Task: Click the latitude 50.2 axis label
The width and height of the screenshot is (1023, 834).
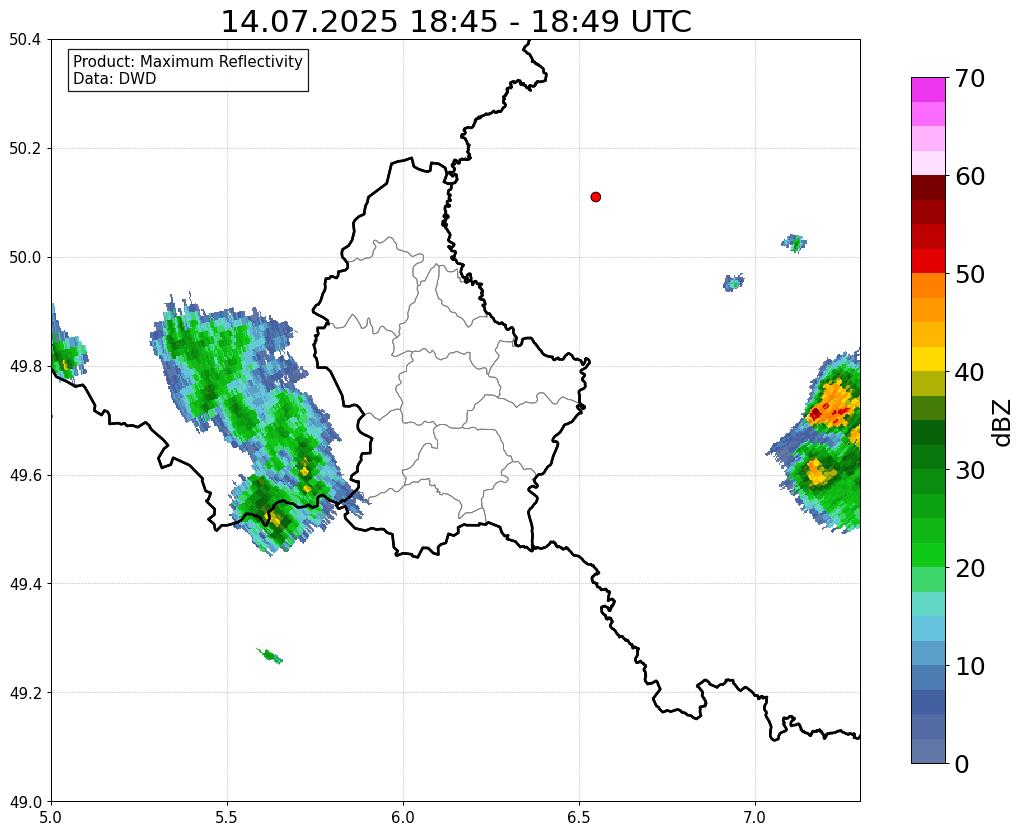Action: tap(25, 149)
